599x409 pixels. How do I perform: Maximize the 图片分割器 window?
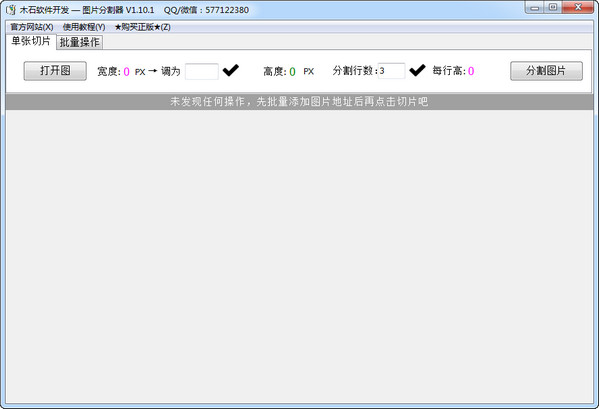[x=553, y=7]
